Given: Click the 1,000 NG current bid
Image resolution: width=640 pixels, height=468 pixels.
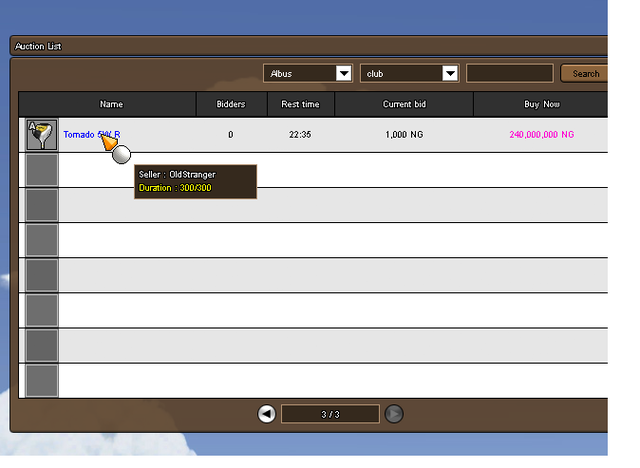Looking at the screenshot, I should pos(403,134).
